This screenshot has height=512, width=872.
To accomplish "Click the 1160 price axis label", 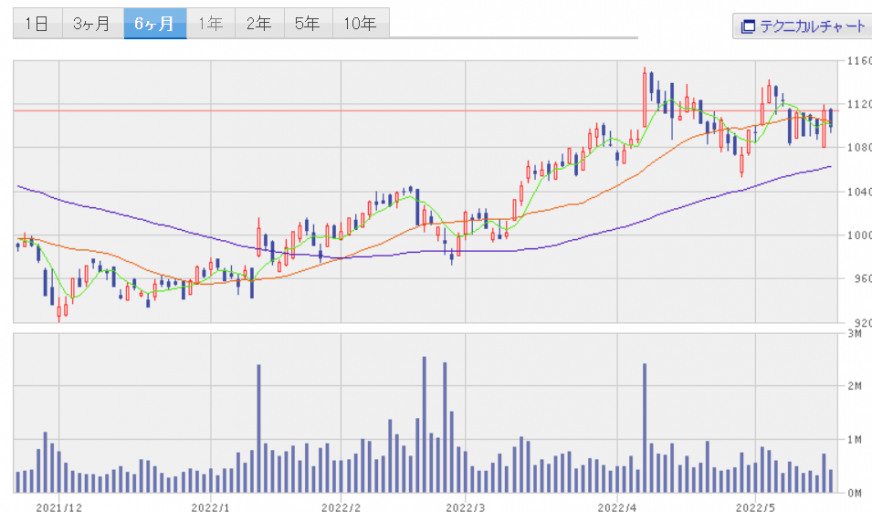I will click(x=858, y=61).
